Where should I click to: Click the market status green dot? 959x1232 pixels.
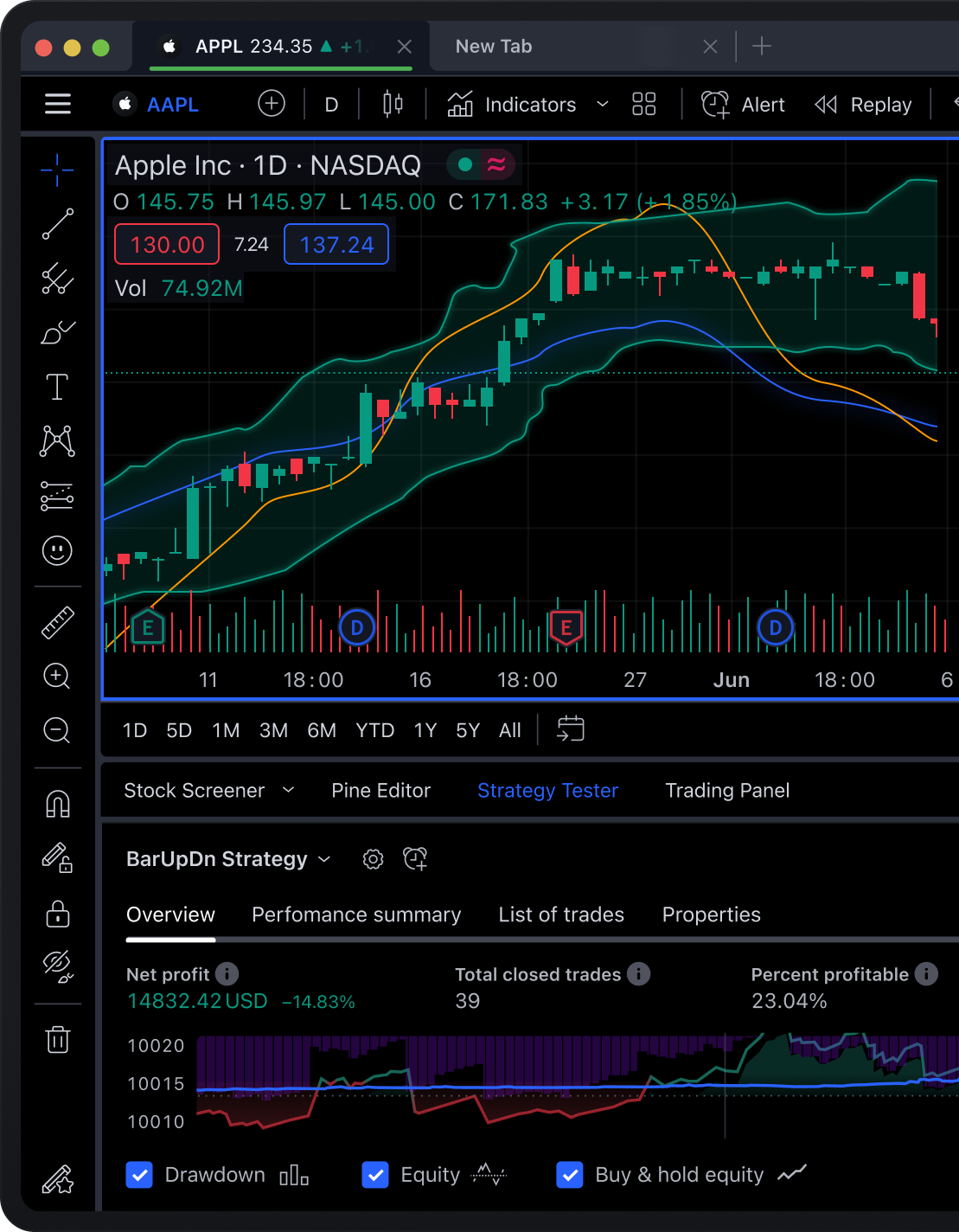[x=465, y=164]
